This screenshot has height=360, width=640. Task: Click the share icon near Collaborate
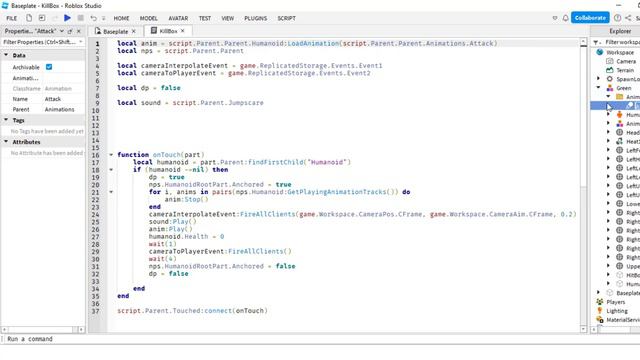click(x=628, y=18)
